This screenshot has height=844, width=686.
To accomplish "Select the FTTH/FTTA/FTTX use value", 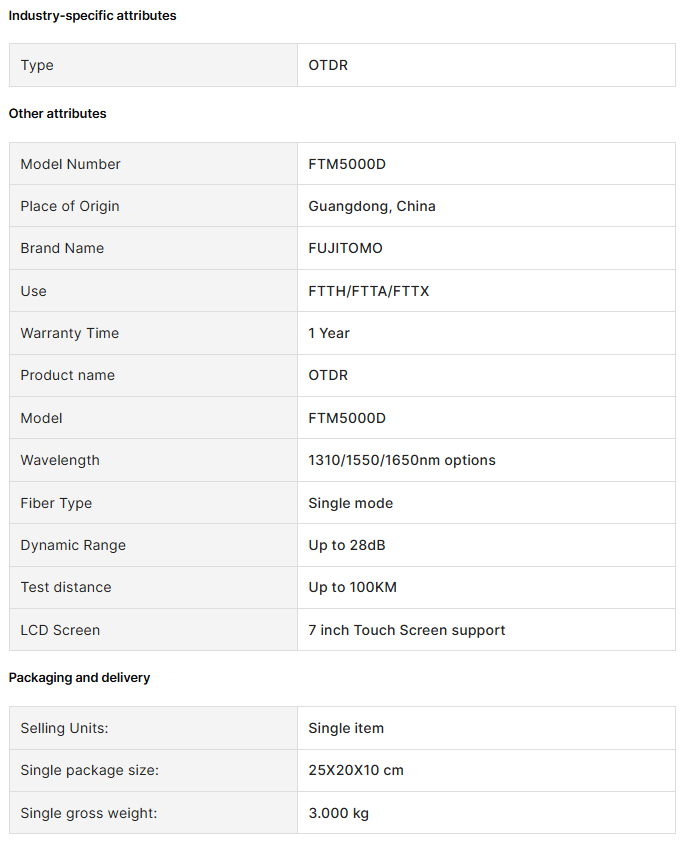I will coord(368,291).
